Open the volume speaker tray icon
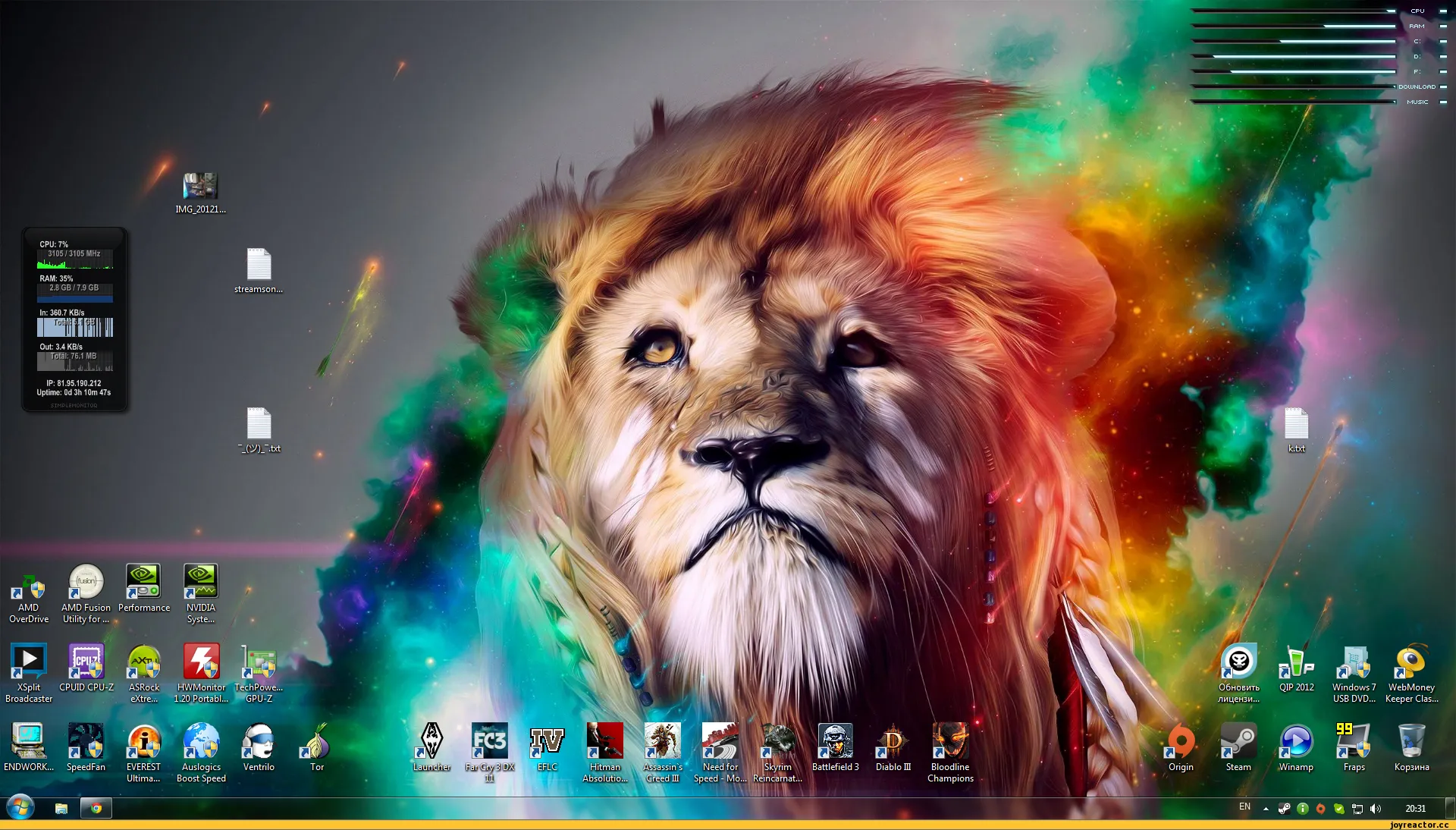Screen dimensions: 1456x830 click(1376, 809)
